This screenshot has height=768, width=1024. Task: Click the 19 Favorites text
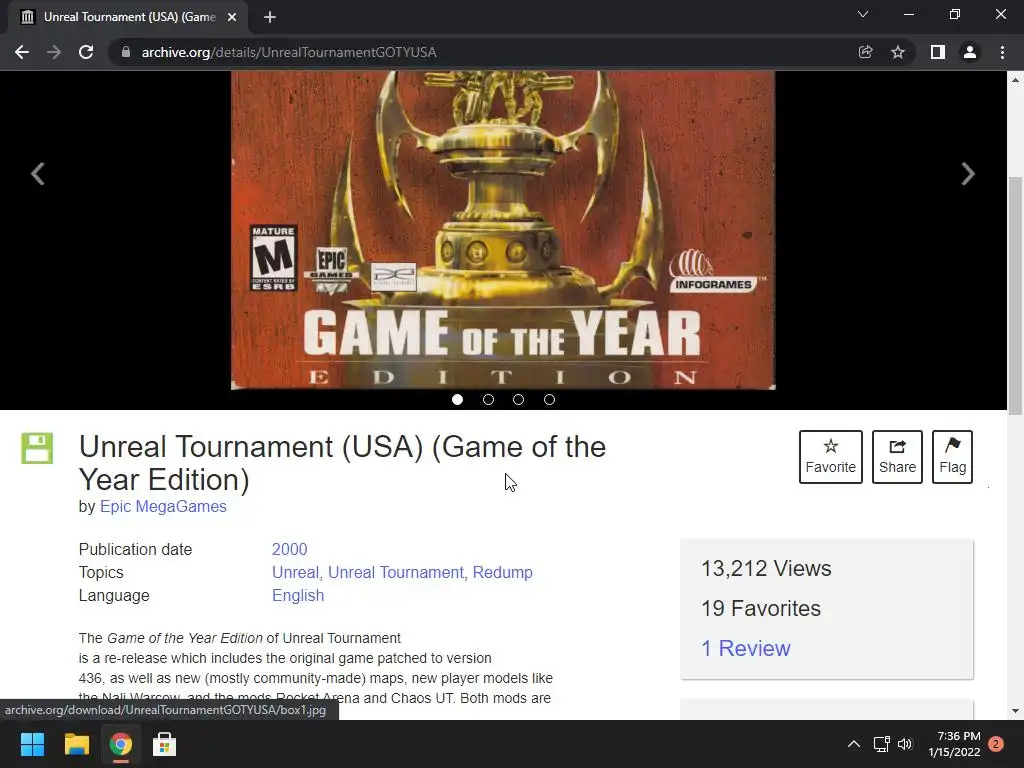(x=761, y=608)
